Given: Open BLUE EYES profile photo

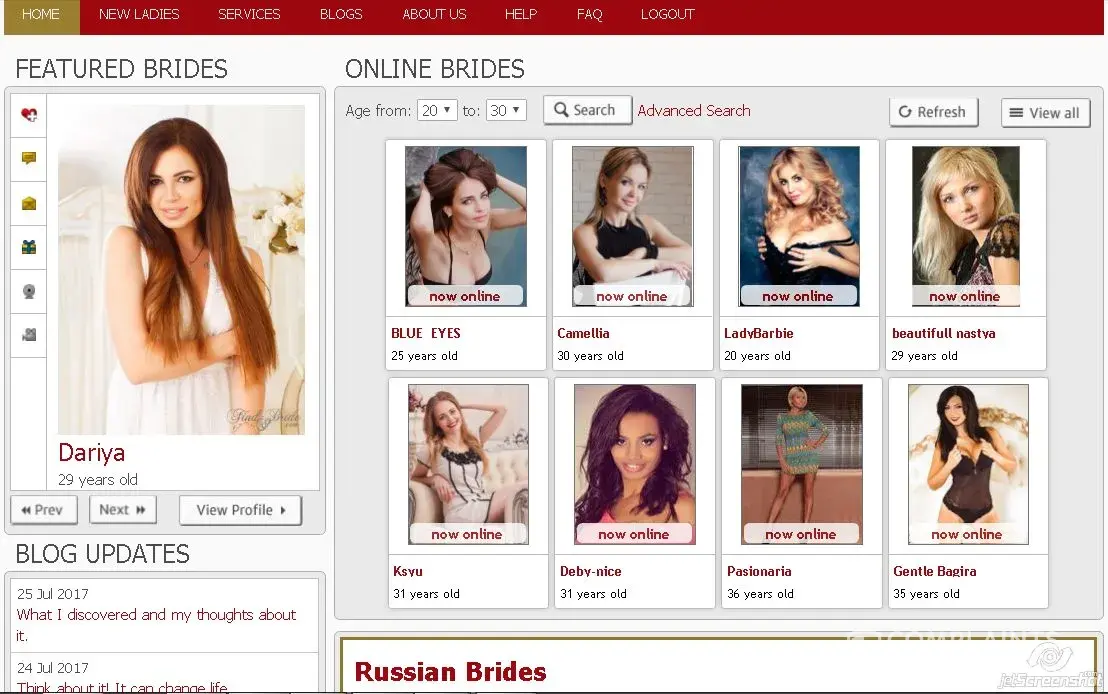Looking at the screenshot, I should [466, 226].
